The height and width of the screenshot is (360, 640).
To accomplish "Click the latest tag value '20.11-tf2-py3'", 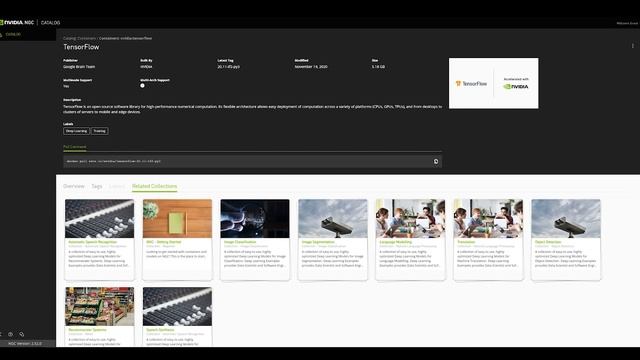I will [229, 67].
